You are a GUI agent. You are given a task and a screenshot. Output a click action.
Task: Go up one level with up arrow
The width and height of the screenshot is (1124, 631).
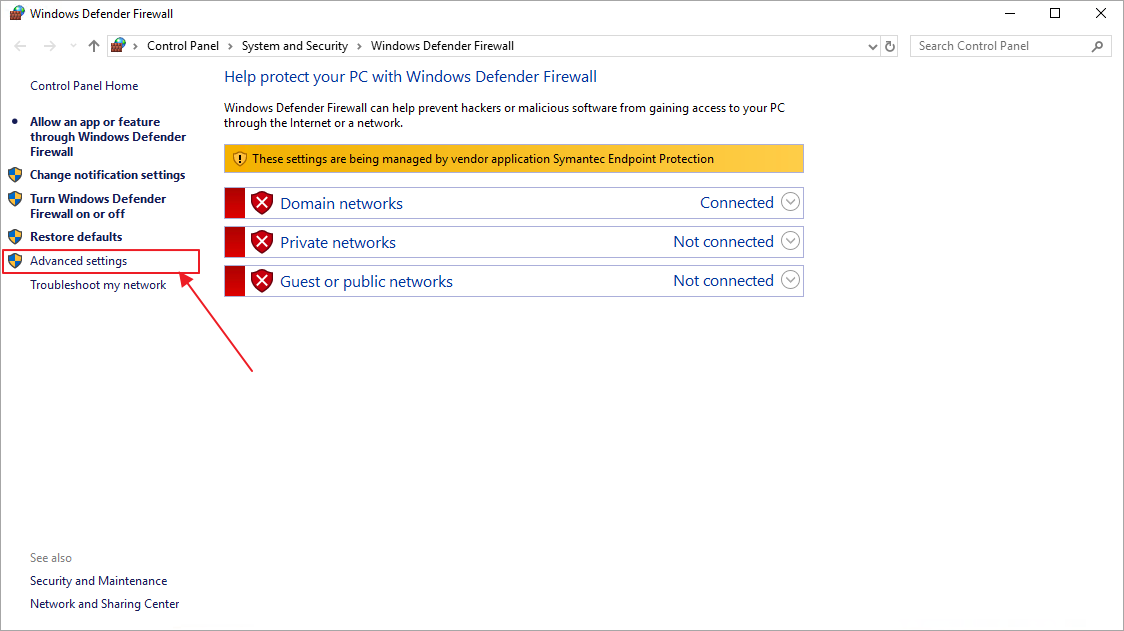coord(94,46)
